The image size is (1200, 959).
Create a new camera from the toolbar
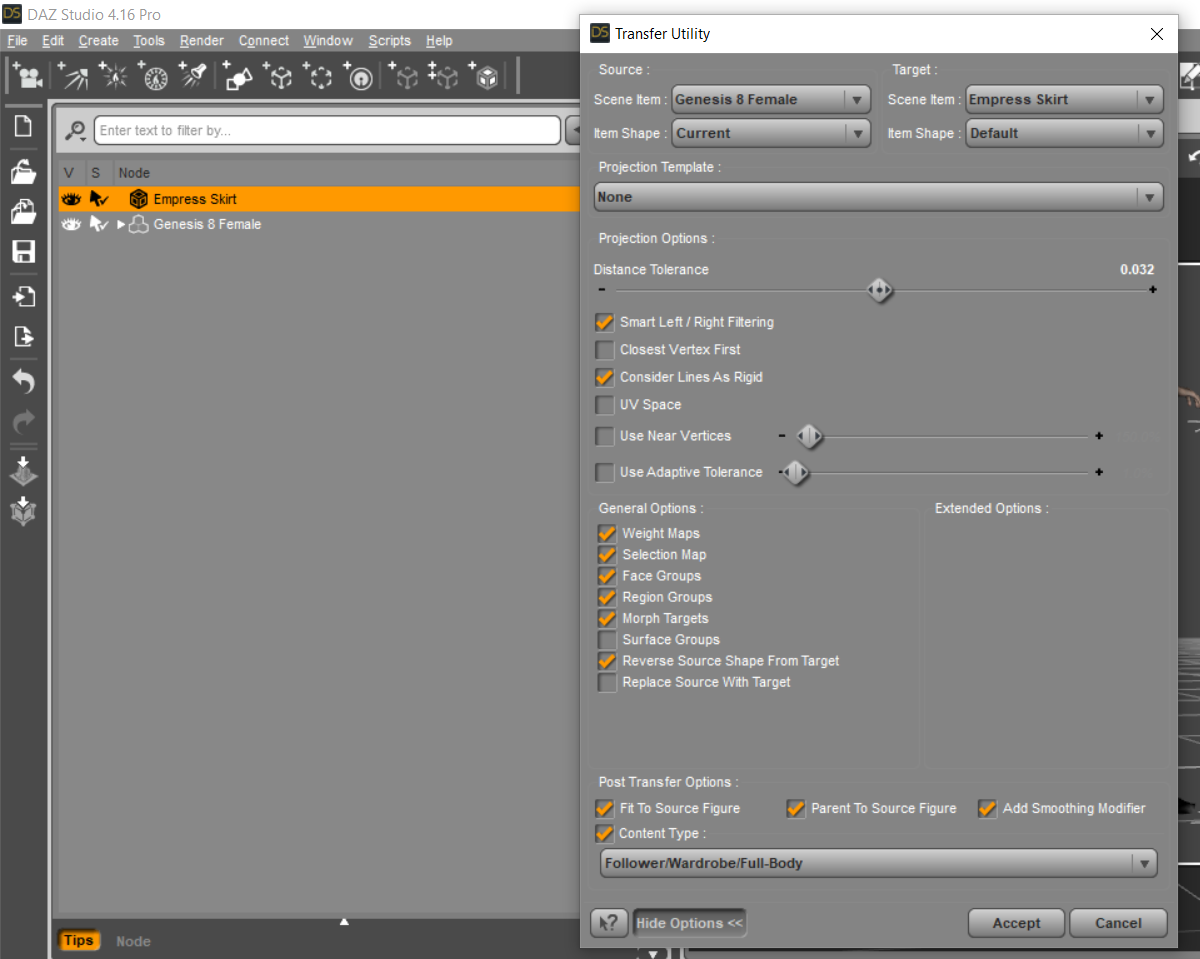(27, 76)
